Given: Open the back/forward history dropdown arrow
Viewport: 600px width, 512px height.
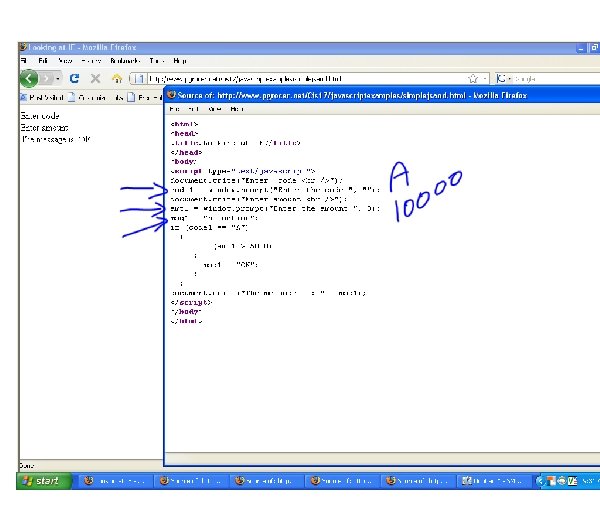Looking at the screenshot, I should click(x=57, y=79).
